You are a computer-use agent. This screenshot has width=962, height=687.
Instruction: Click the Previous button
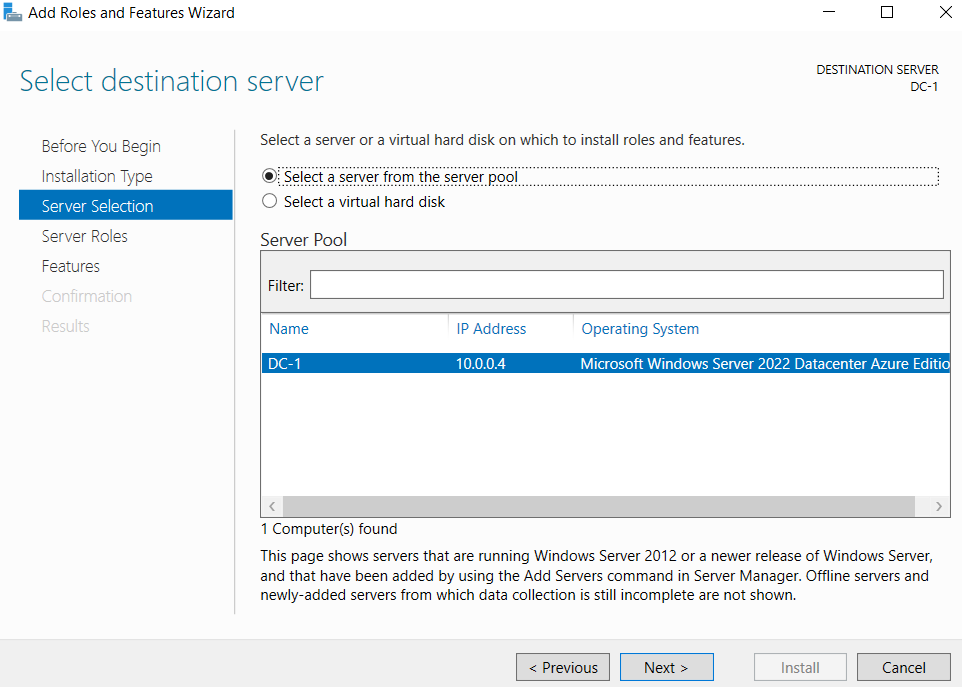[x=562, y=667]
